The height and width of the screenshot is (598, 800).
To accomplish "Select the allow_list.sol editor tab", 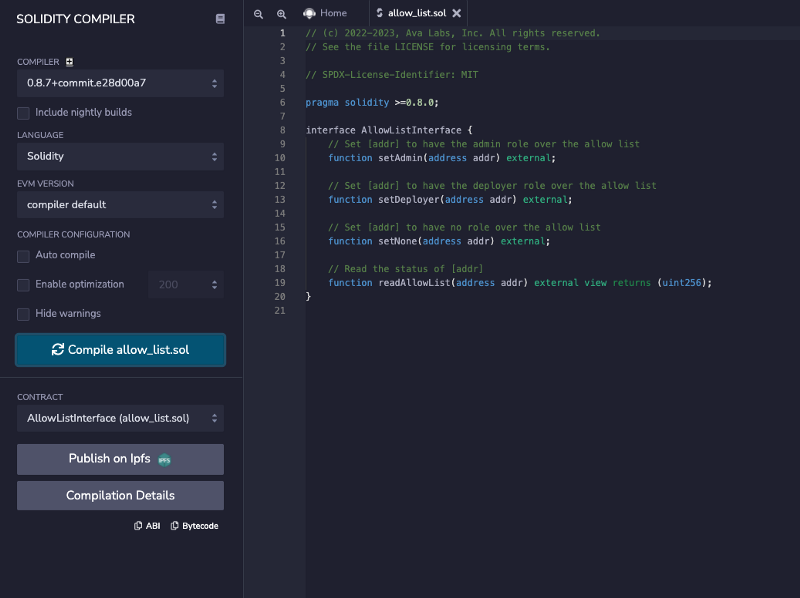I will pyautogui.click(x=417, y=13).
